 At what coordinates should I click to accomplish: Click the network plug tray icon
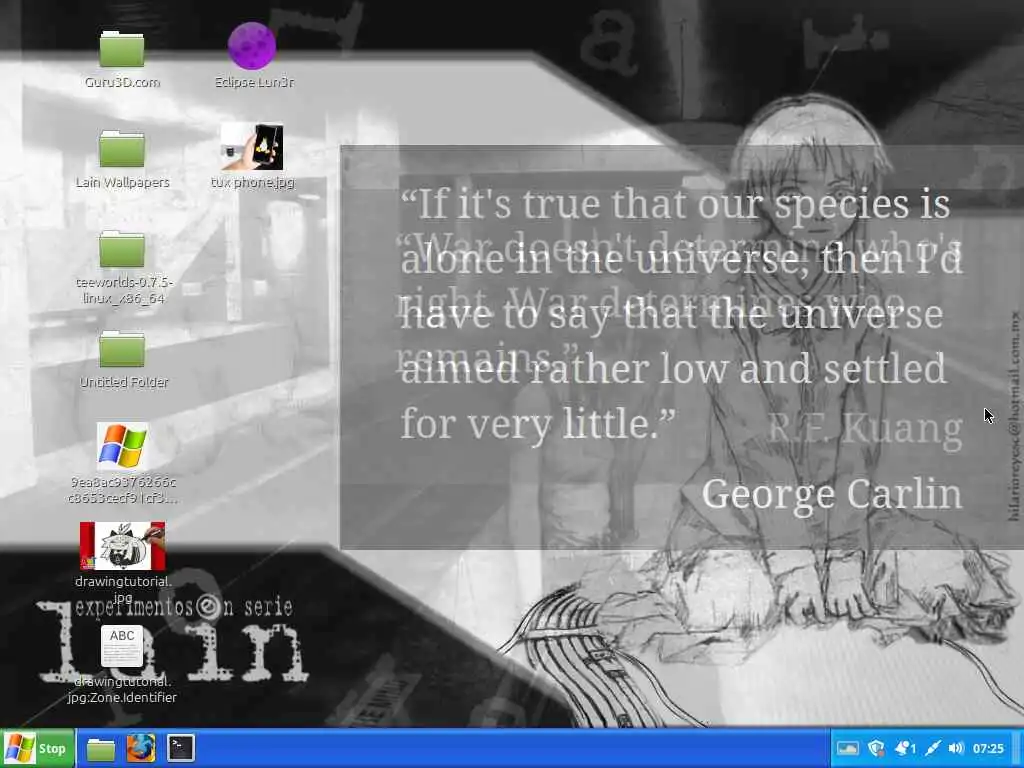(x=932, y=748)
